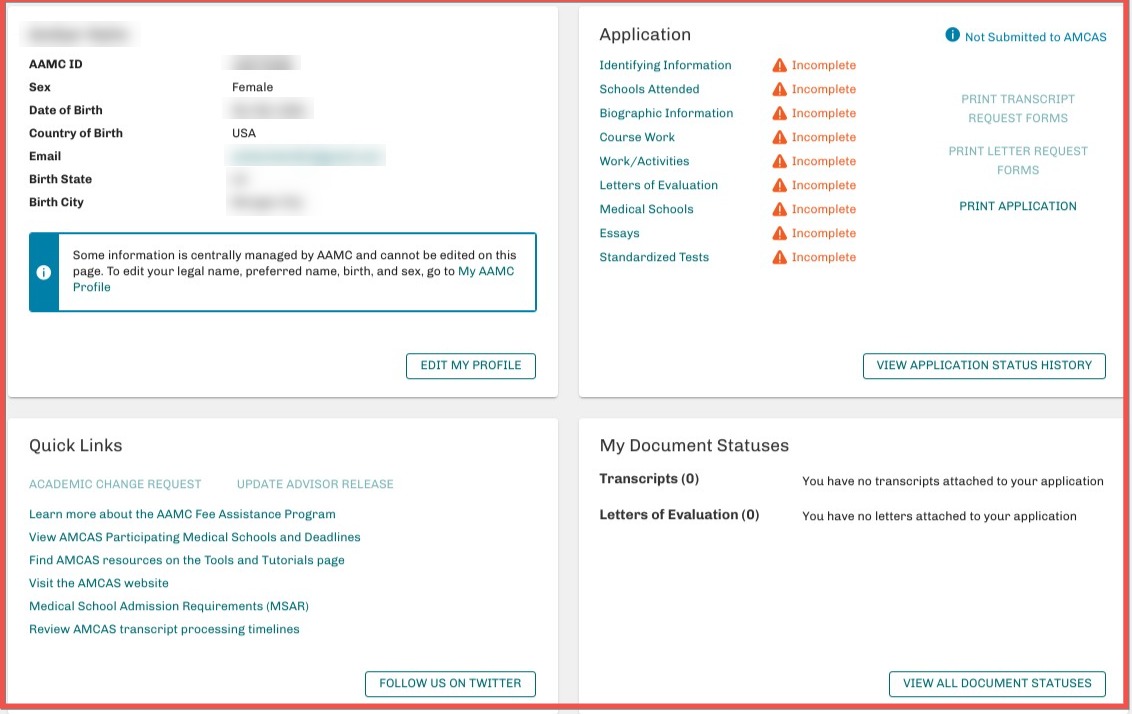Viewport: 1132px width, 714px height.
Task: Click the Country of Birth value 'USA'
Action: [243, 134]
